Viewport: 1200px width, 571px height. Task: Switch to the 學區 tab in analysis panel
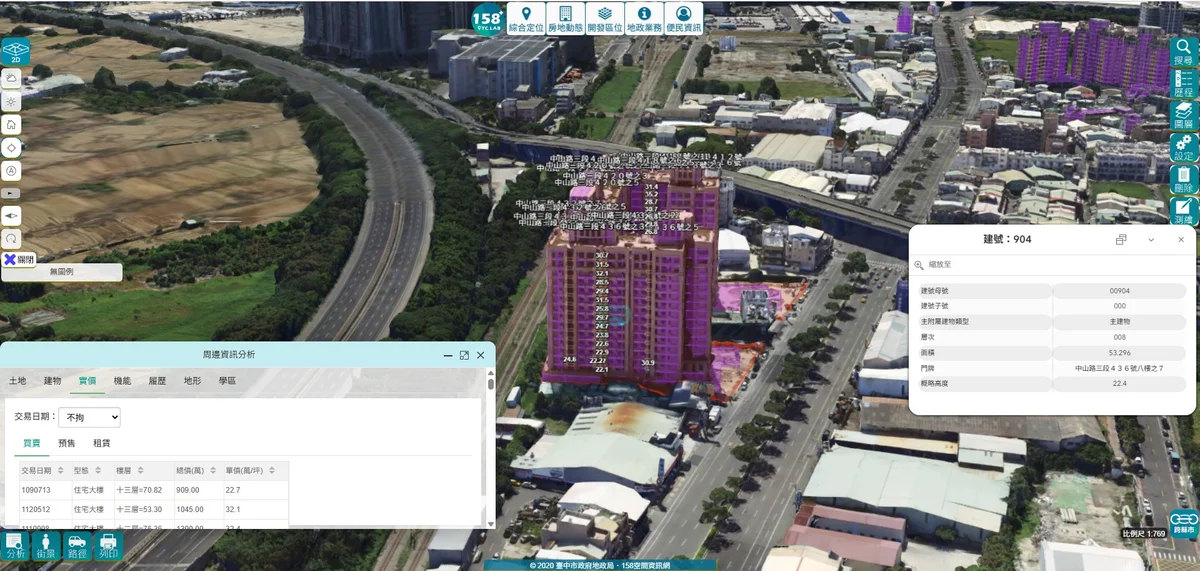point(227,381)
